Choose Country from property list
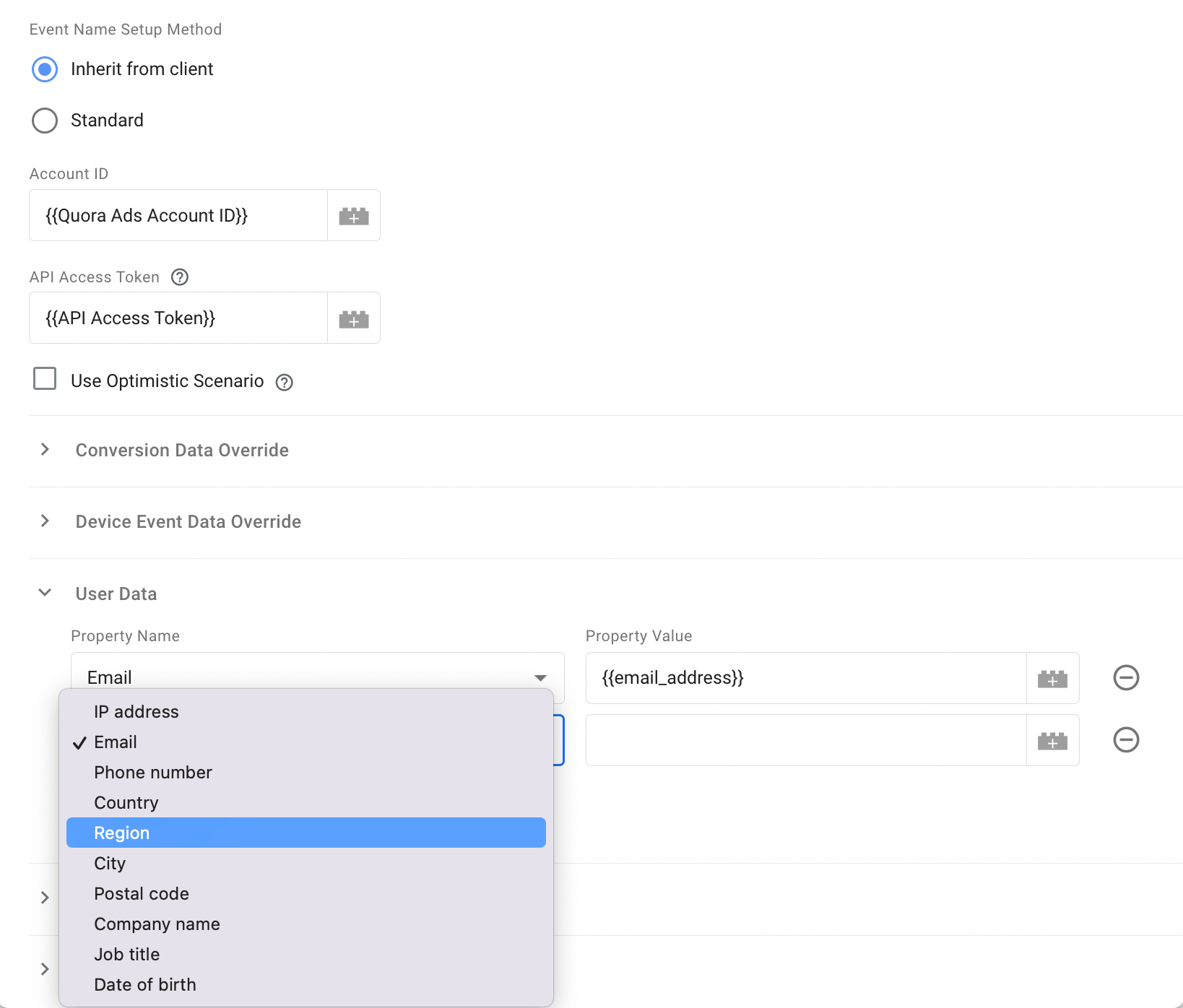1183x1008 pixels. click(x=306, y=803)
